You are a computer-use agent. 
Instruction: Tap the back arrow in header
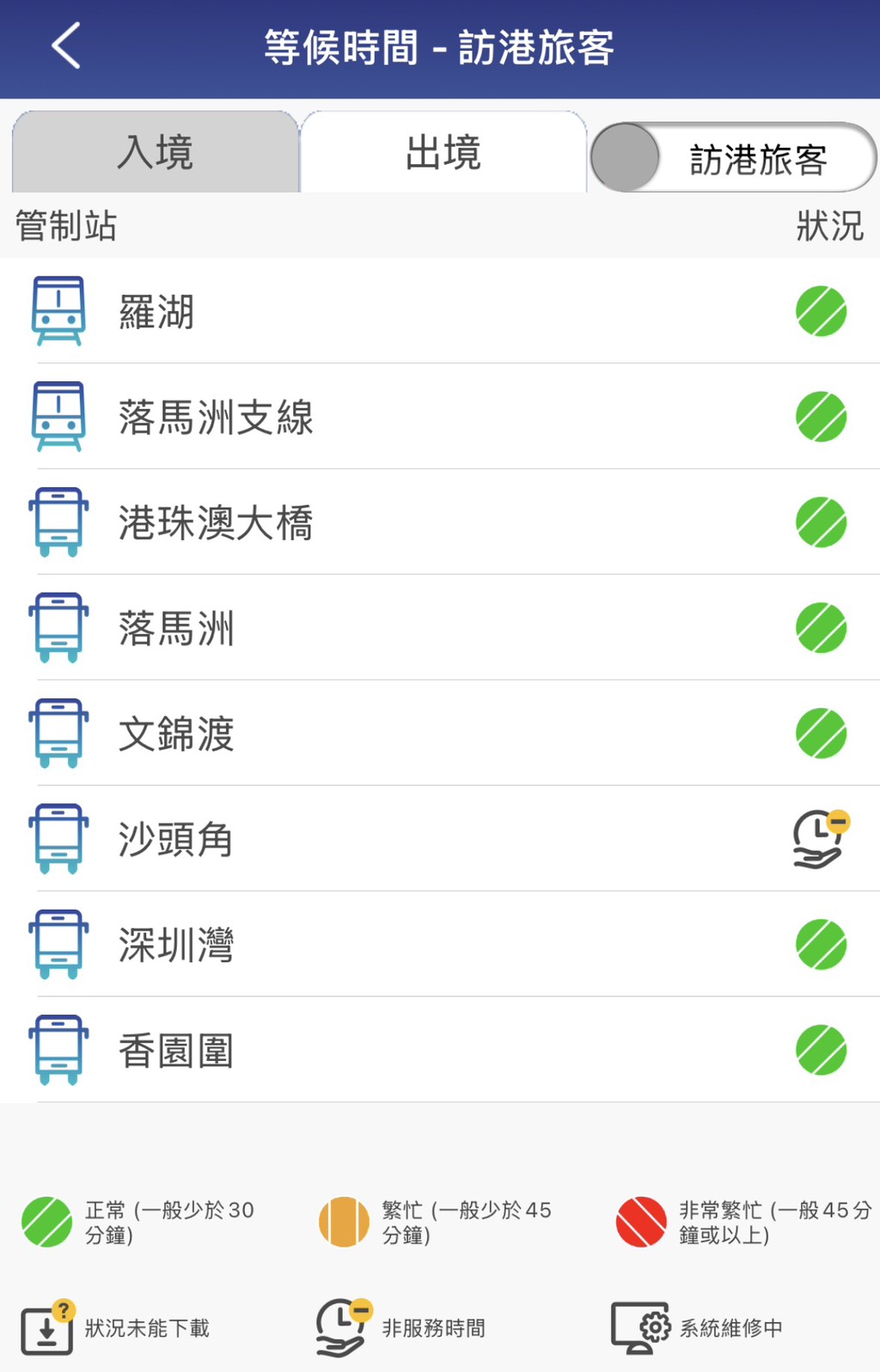(66, 46)
